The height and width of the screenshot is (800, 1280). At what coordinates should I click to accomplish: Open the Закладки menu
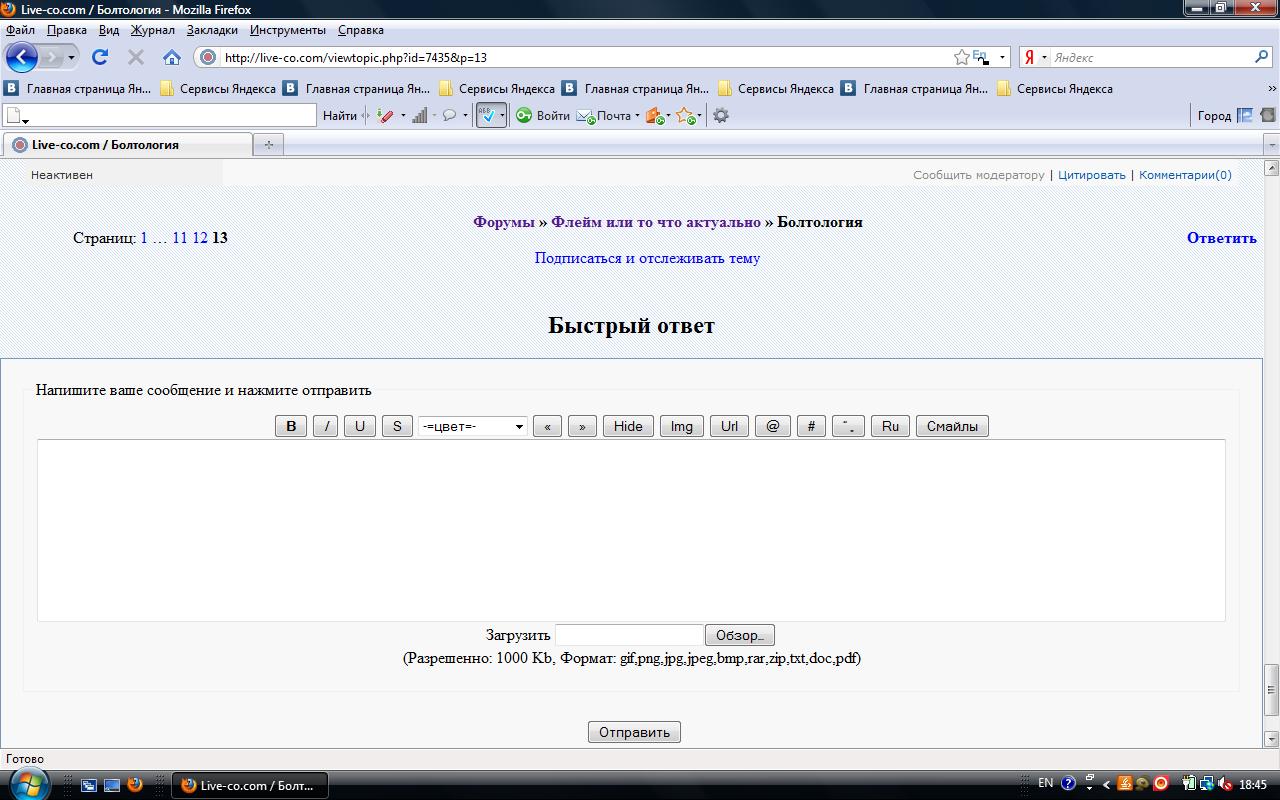point(212,30)
